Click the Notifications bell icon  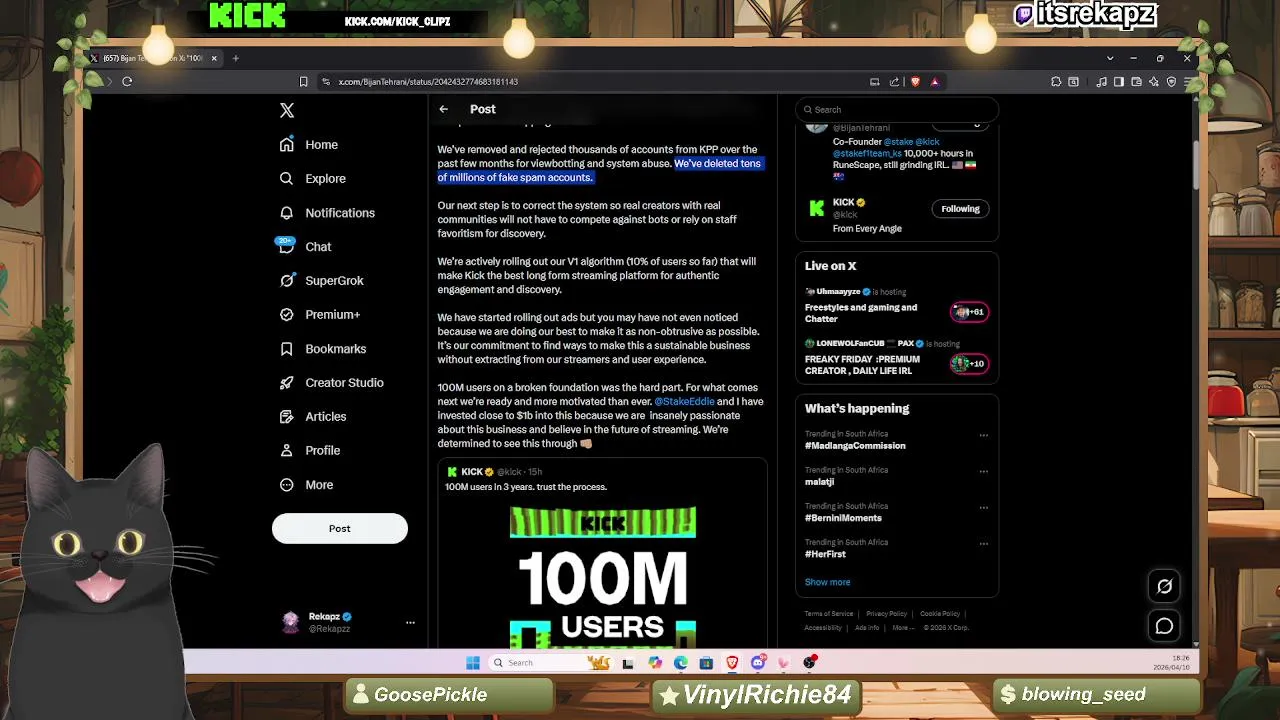287,213
